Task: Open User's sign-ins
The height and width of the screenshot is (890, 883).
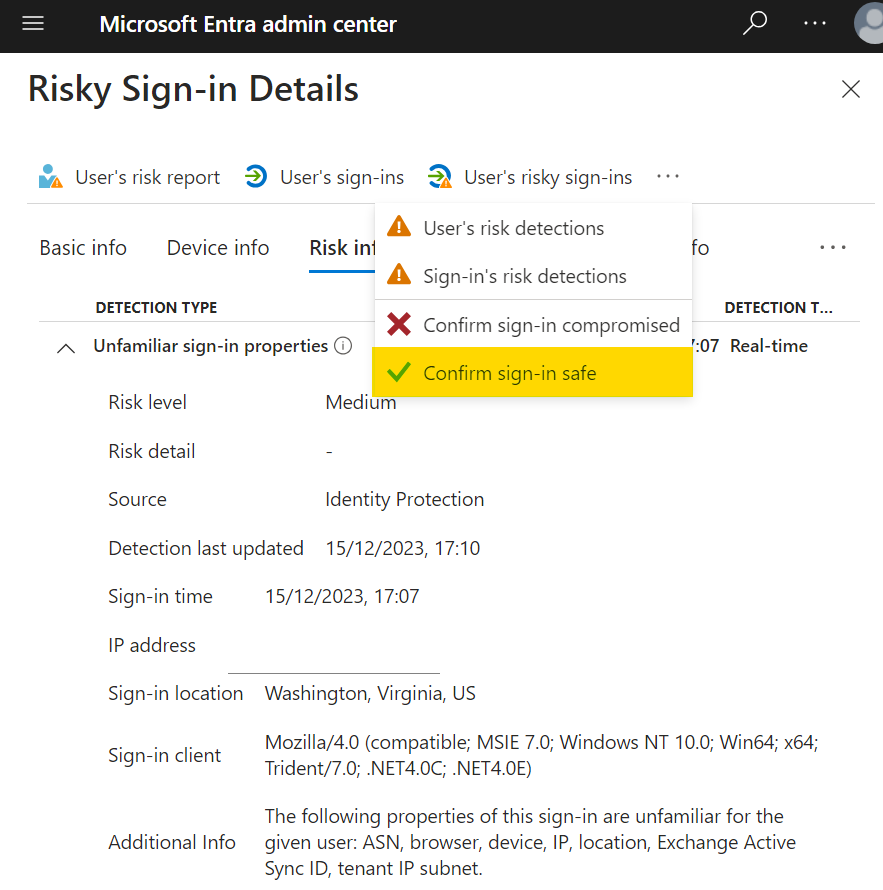Action: [x=324, y=177]
